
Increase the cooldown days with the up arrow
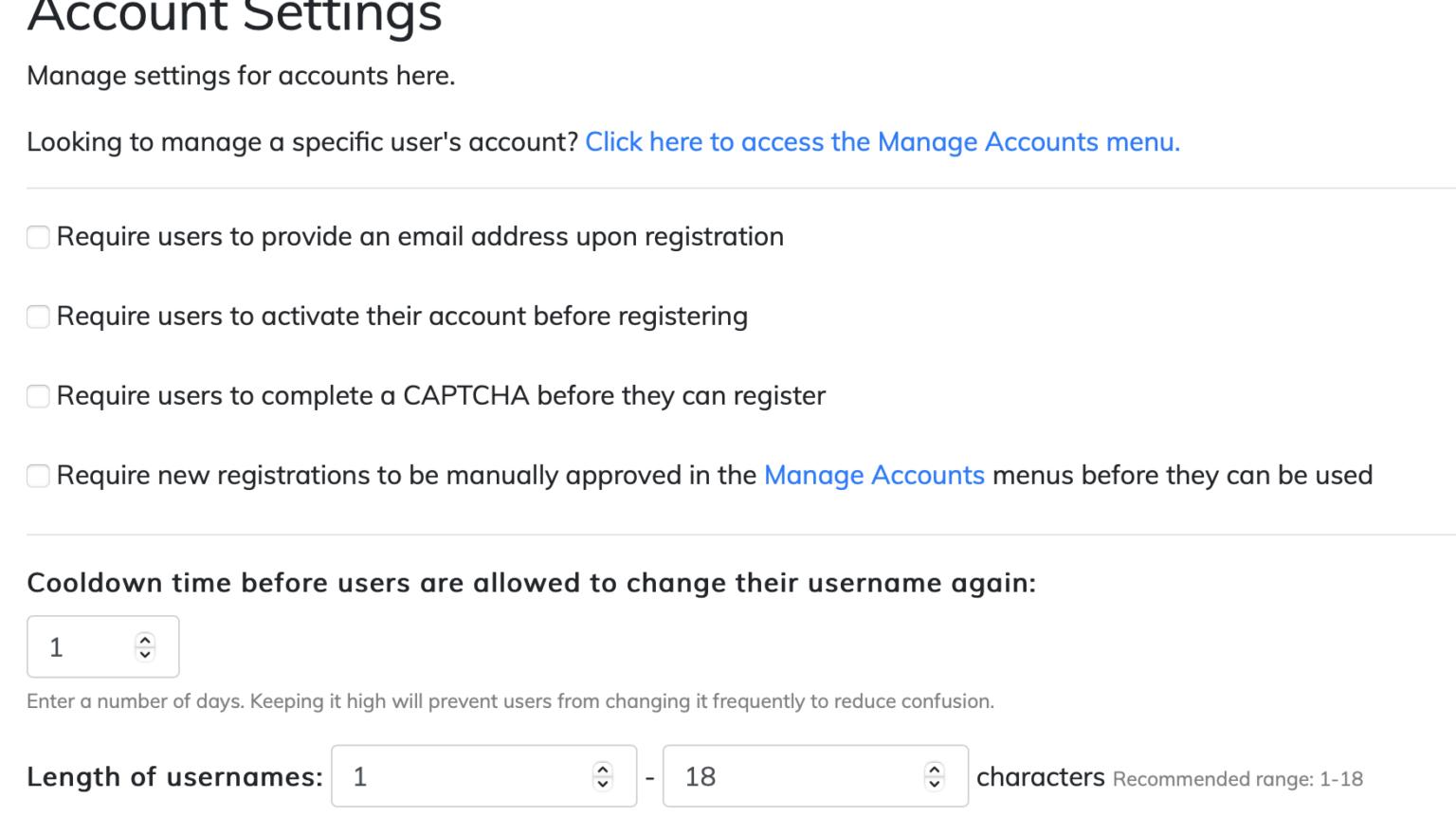tap(144, 640)
